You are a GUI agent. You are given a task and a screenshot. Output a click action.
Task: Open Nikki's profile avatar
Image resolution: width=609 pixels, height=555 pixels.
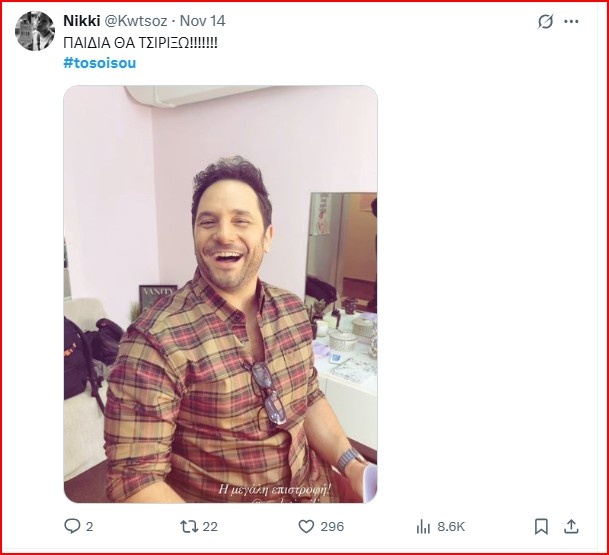point(35,31)
